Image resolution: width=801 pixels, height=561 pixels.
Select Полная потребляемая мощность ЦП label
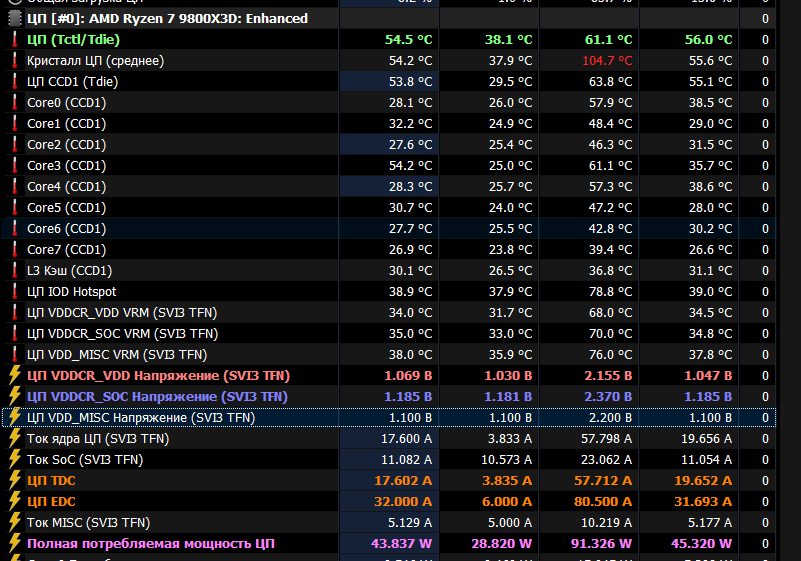point(151,544)
